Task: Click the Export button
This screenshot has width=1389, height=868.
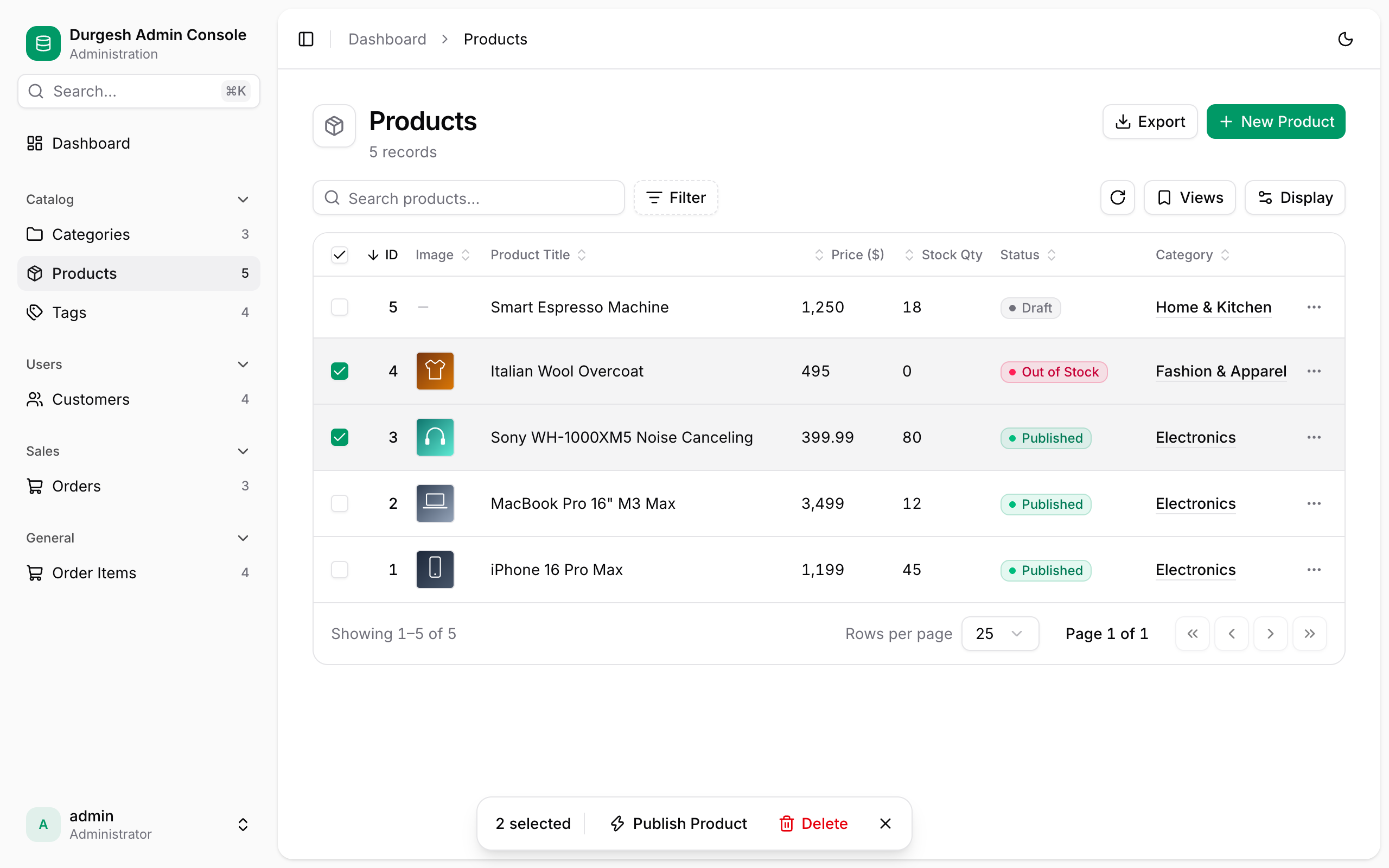Action: (1150, 122)
